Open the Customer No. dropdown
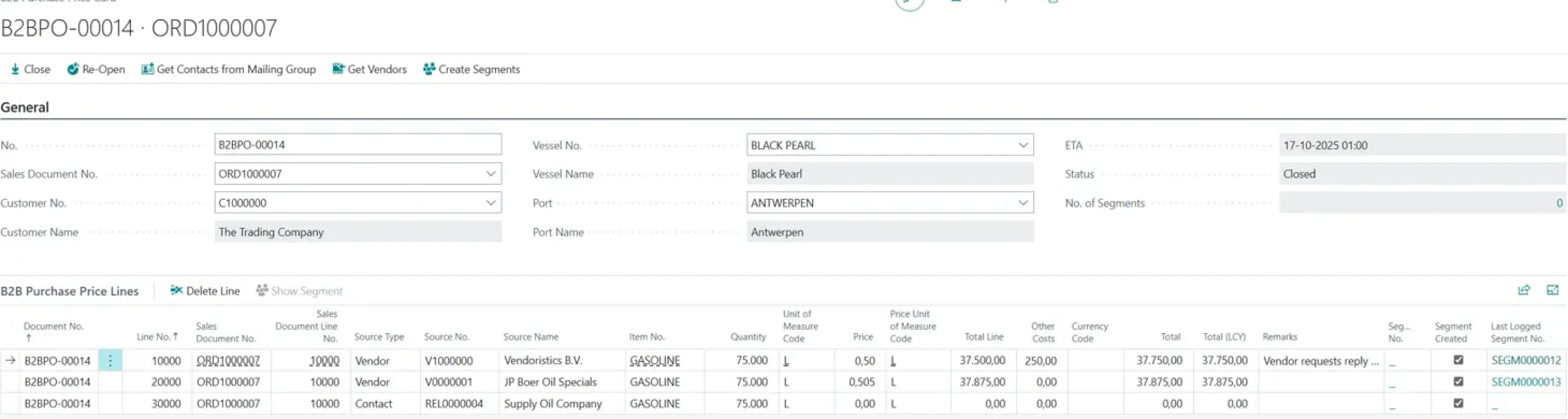This screenshot has height=419, width=1568. (x=490, y=203)
